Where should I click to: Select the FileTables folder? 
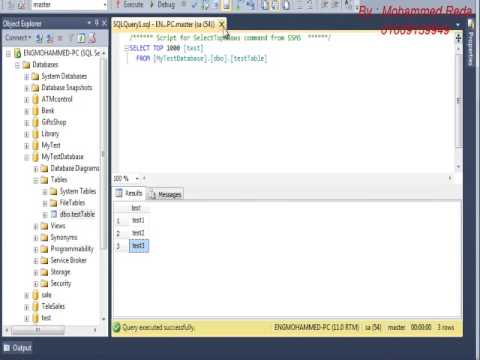click(72, 203)
